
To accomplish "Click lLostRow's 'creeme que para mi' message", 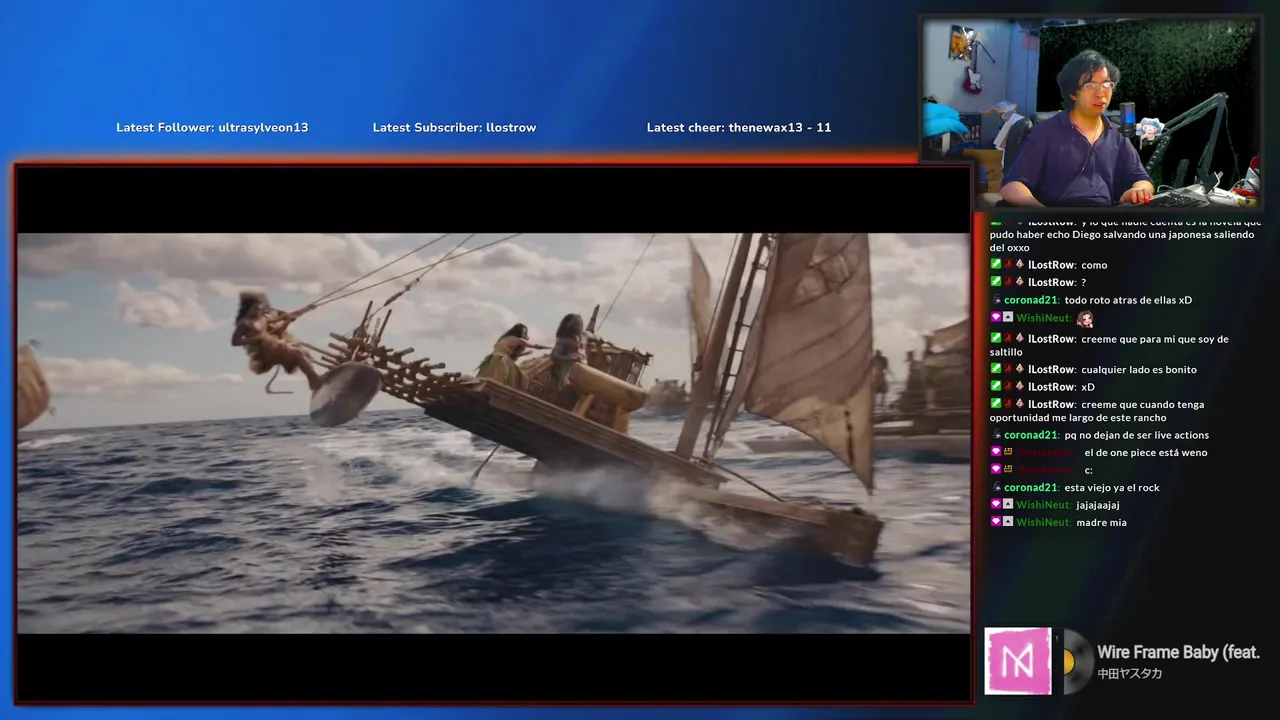I will click(x=1110, y=345).
